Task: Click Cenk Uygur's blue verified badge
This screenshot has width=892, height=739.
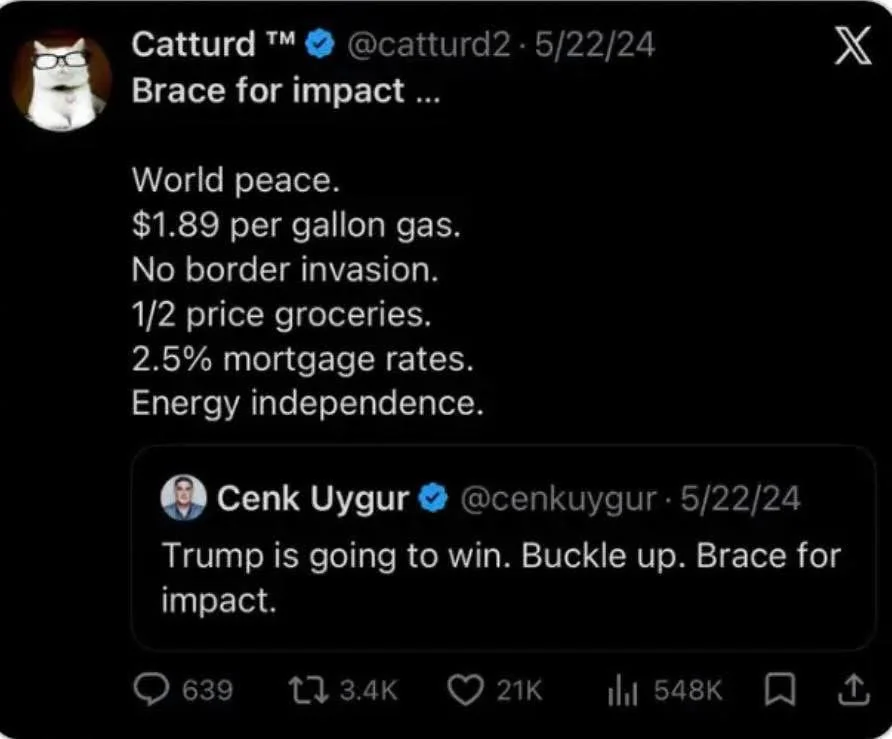Action: click(433, 498)
